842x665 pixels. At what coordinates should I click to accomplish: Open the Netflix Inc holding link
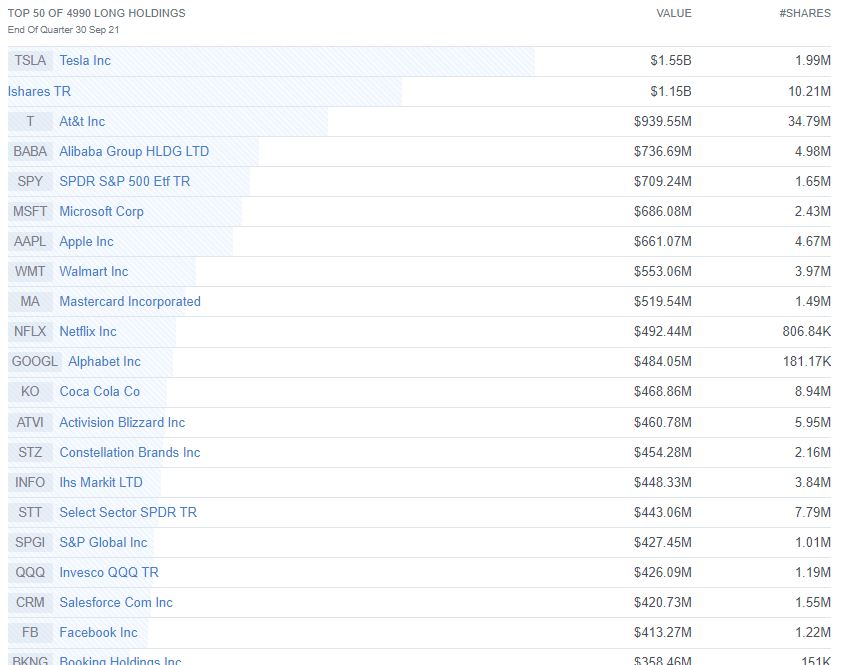[89, 331]
